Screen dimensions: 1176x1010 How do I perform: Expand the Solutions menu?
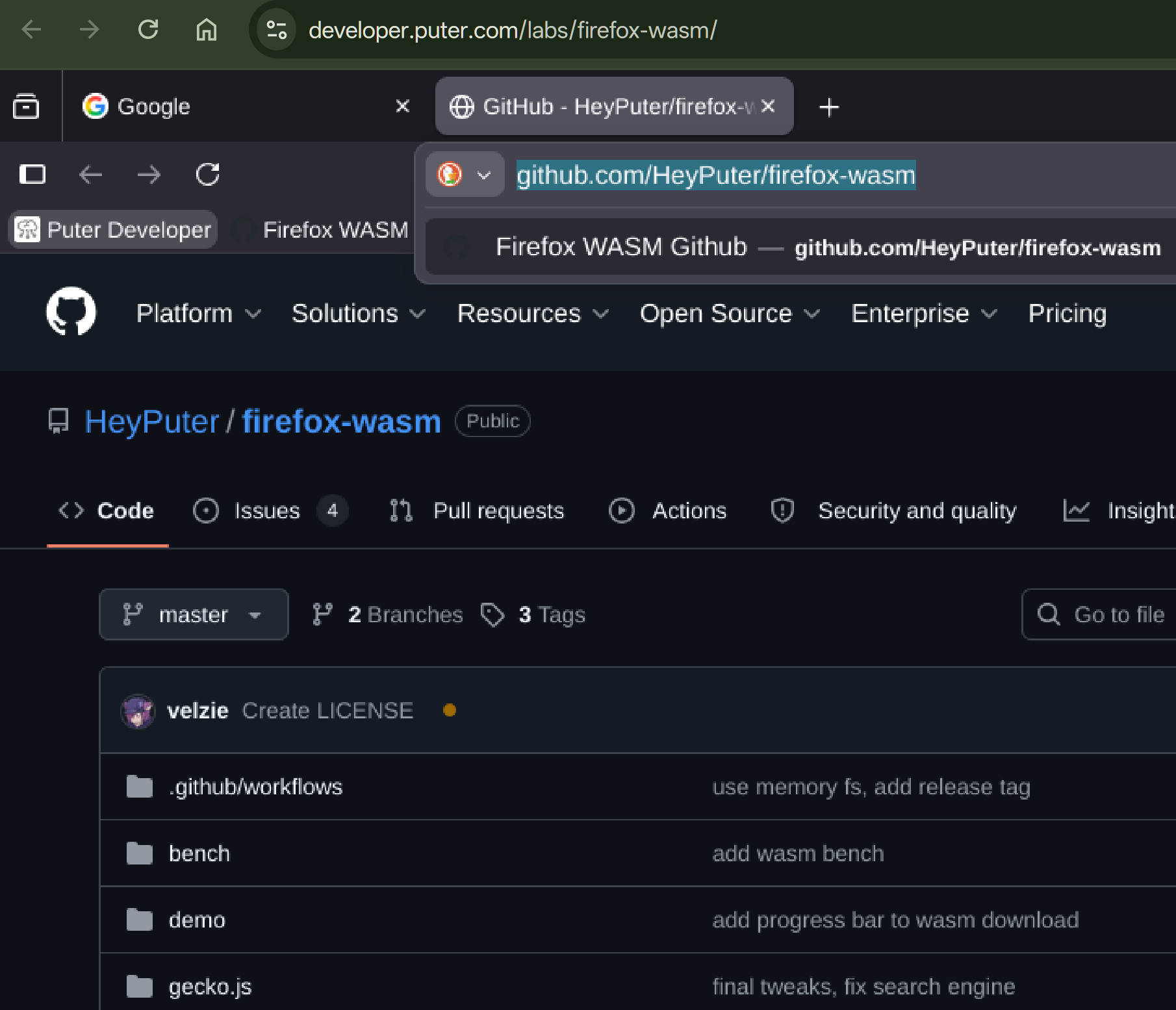click(359, 314)
